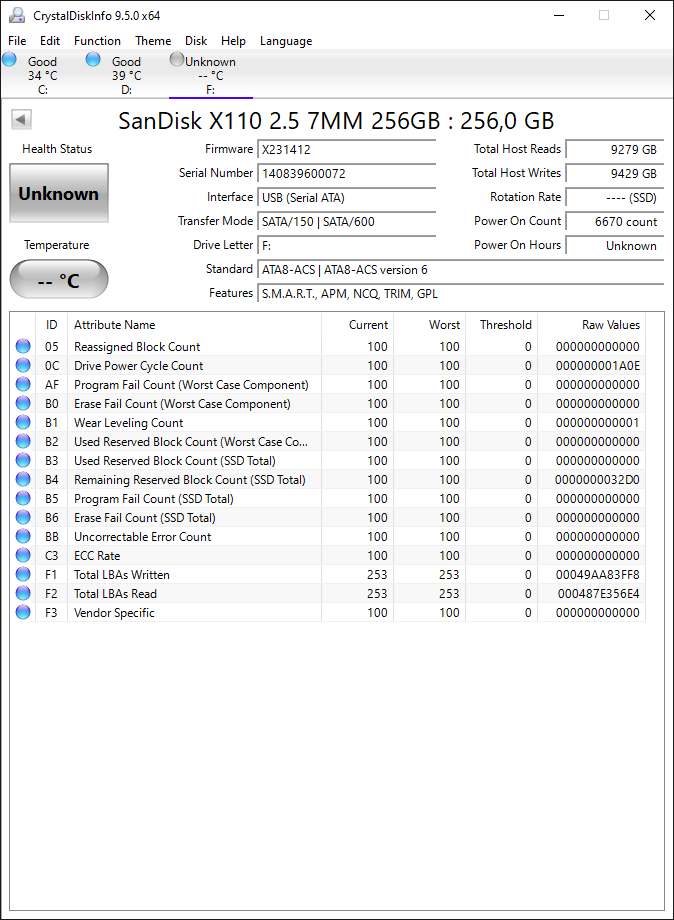Select the Vendor Specific row text
674x920 pixels.
[114, 613]
